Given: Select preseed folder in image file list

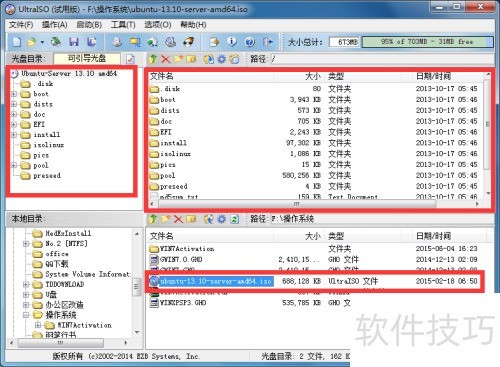Looking at the screenshot, I should (x=173, y=186).
